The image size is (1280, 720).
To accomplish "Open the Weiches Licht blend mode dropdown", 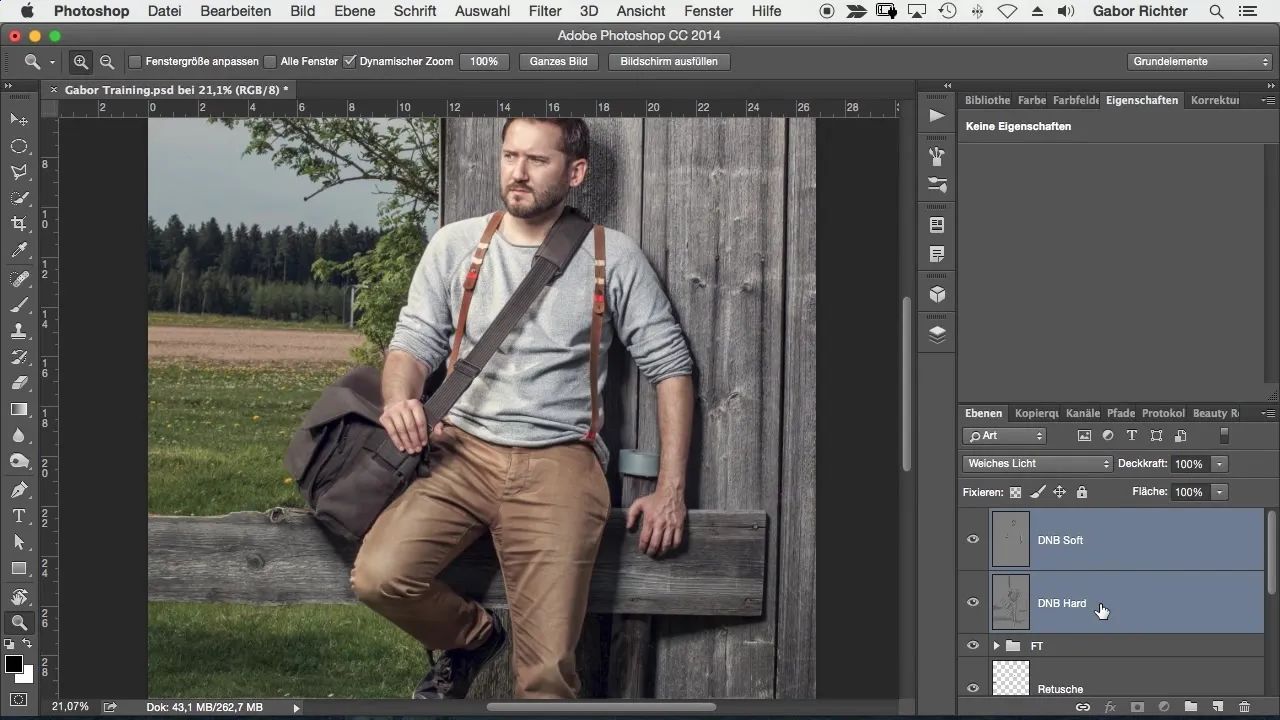I will [1037, 464].
